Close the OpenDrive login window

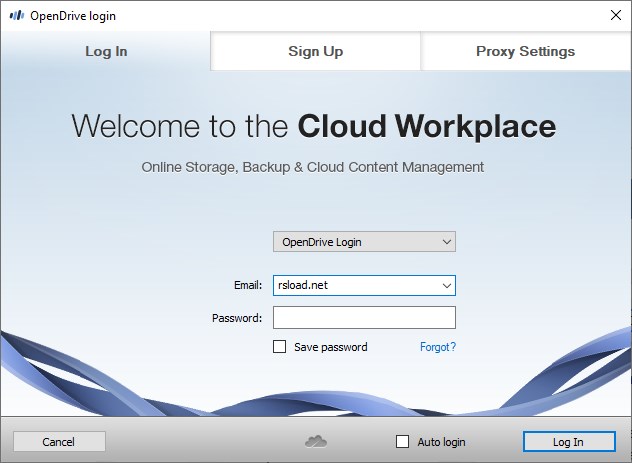coord(615,15)
